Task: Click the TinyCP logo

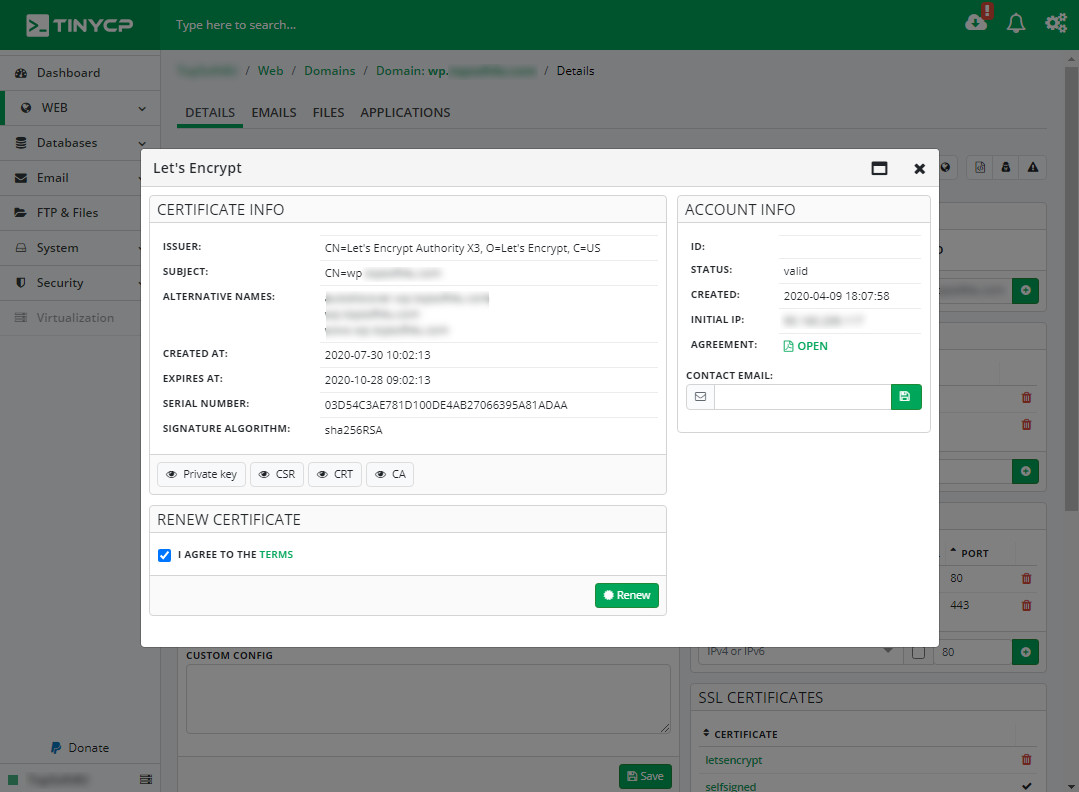Action: tap(79, 25)
